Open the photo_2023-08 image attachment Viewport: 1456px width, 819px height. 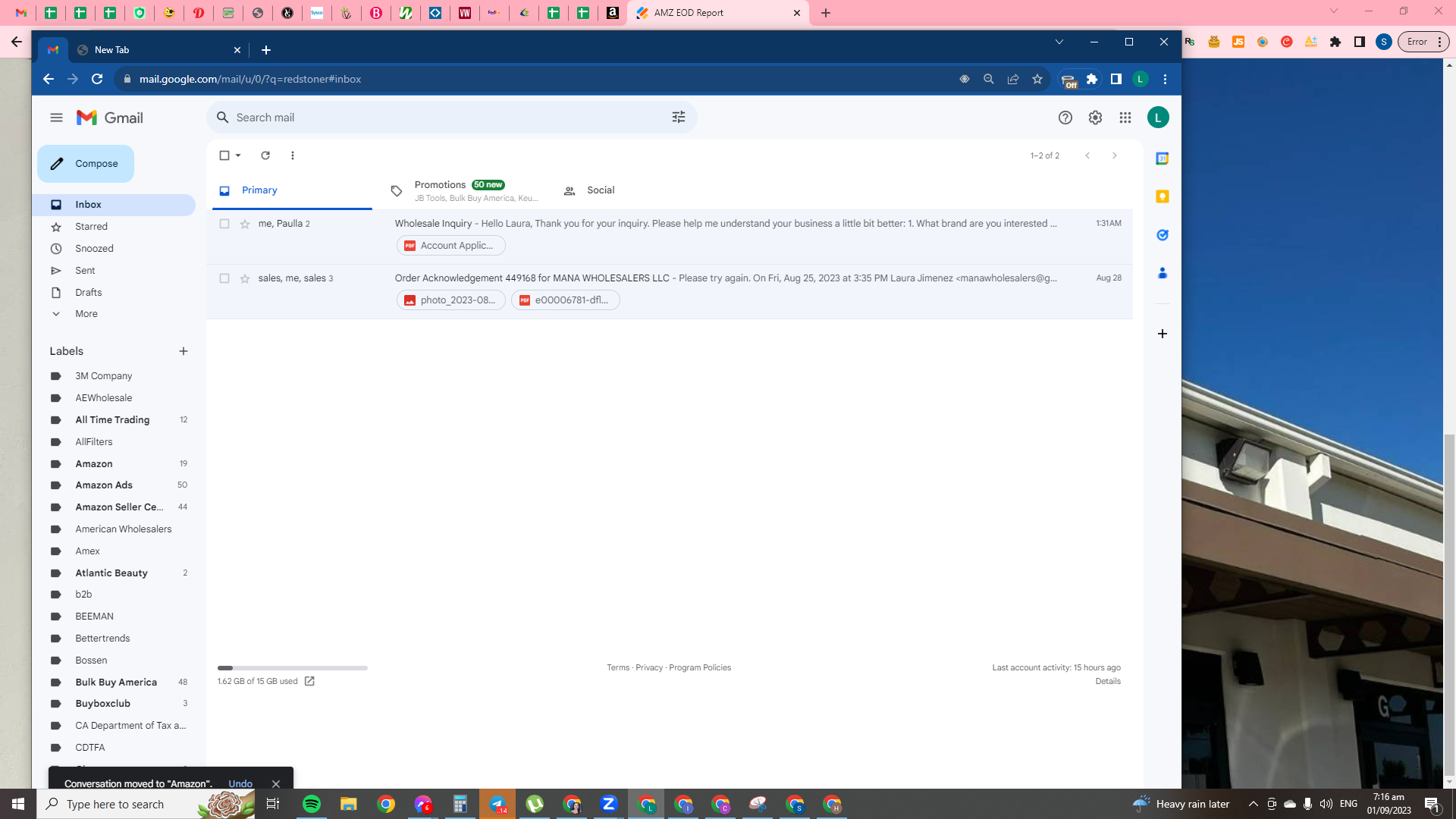451,300
